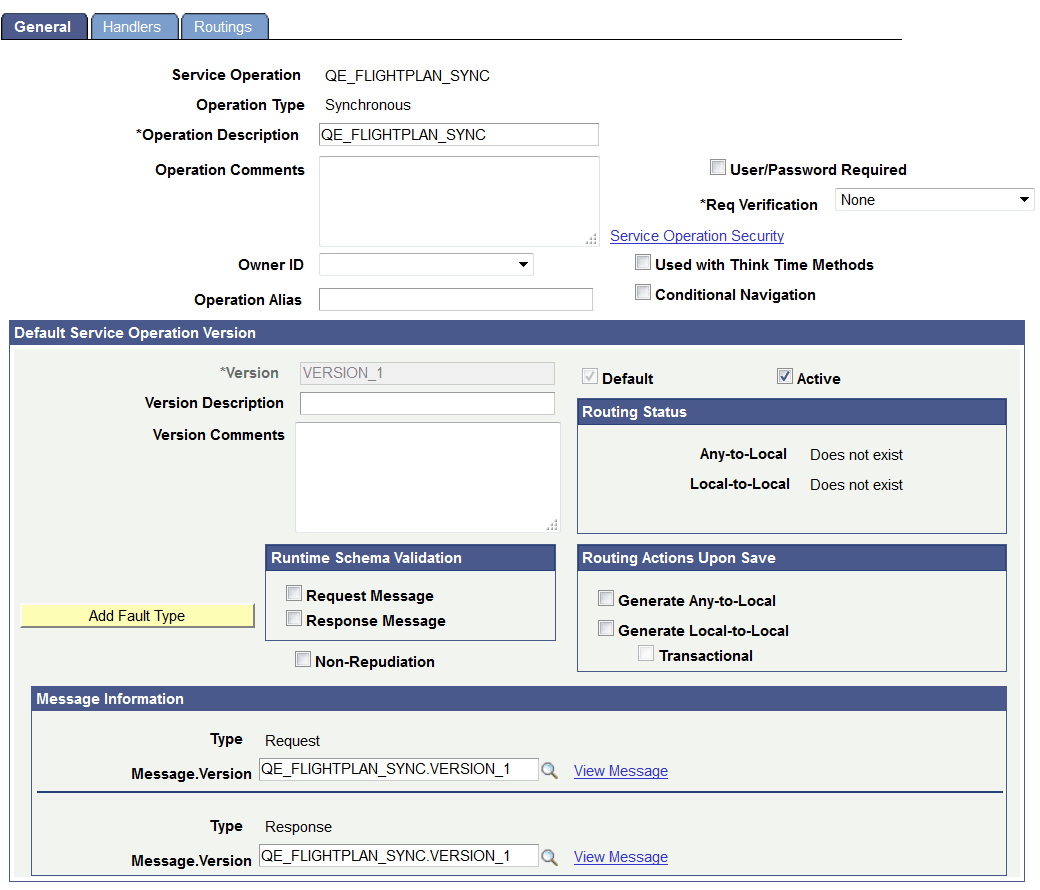Screen dimensions: 1040x890
Task: Click inside the Operation Alias field
Action: 455,299
